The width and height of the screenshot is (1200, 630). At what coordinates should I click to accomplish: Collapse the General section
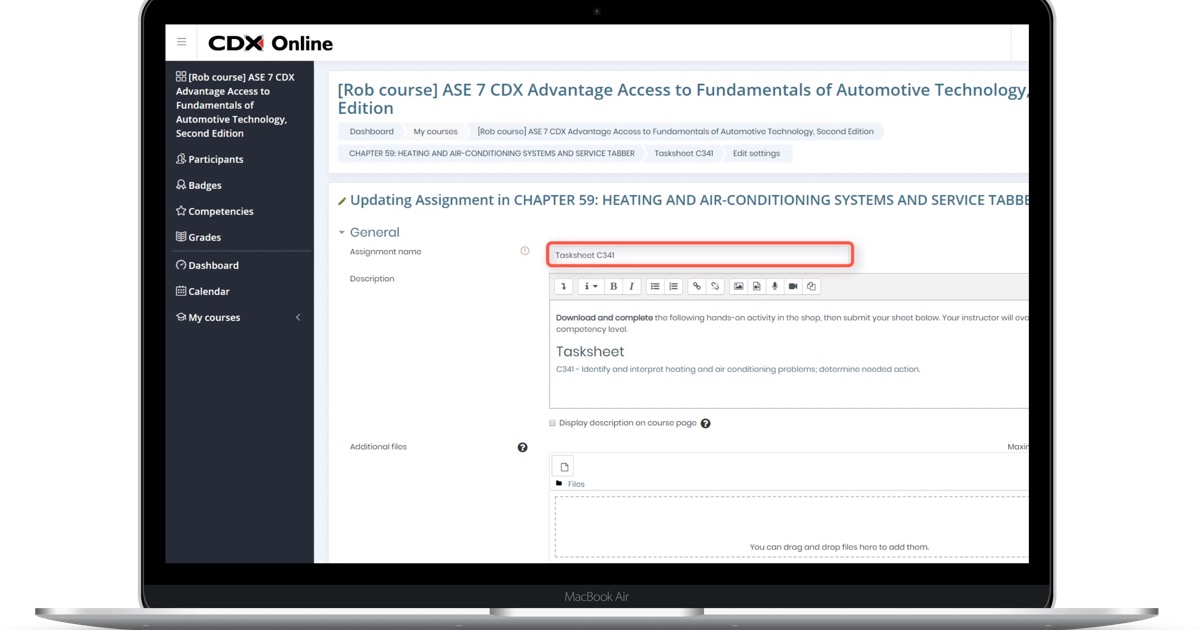pos(342,233)
